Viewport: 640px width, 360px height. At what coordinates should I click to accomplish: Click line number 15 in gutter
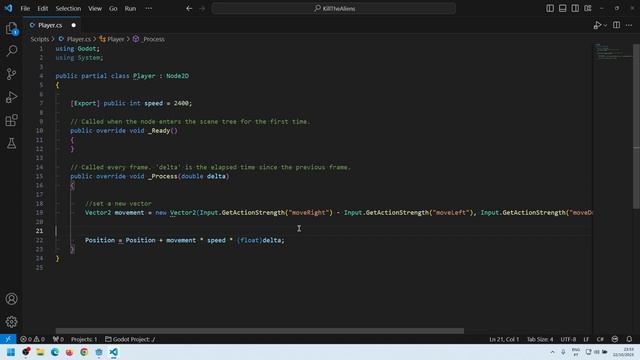click(x=39, y=176)
